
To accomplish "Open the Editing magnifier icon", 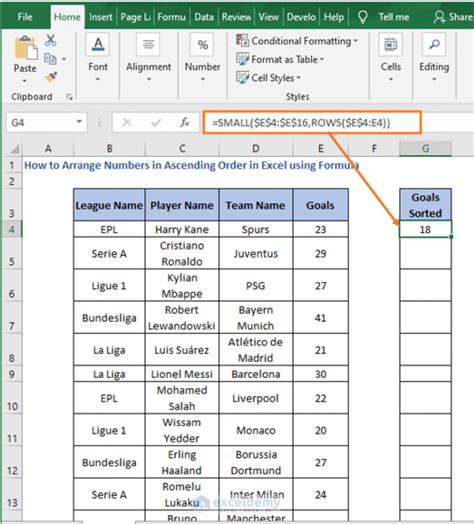I will point(434,44).
